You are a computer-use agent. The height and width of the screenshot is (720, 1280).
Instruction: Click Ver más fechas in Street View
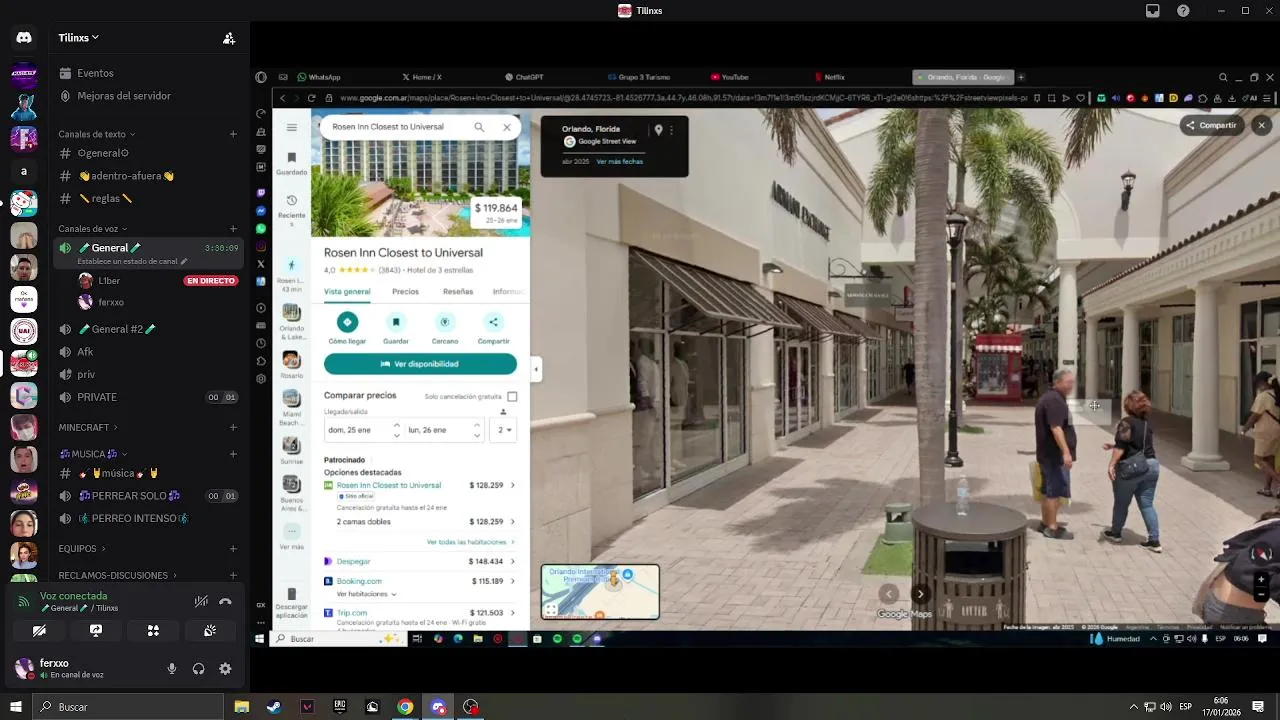tap(619, 161)
